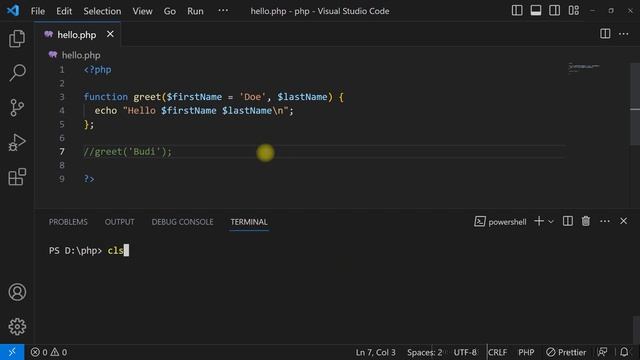Image resolution: width=640 pixels, height=360 pixels.
Task: Open notifications bell icon
Action: (624, 352)
